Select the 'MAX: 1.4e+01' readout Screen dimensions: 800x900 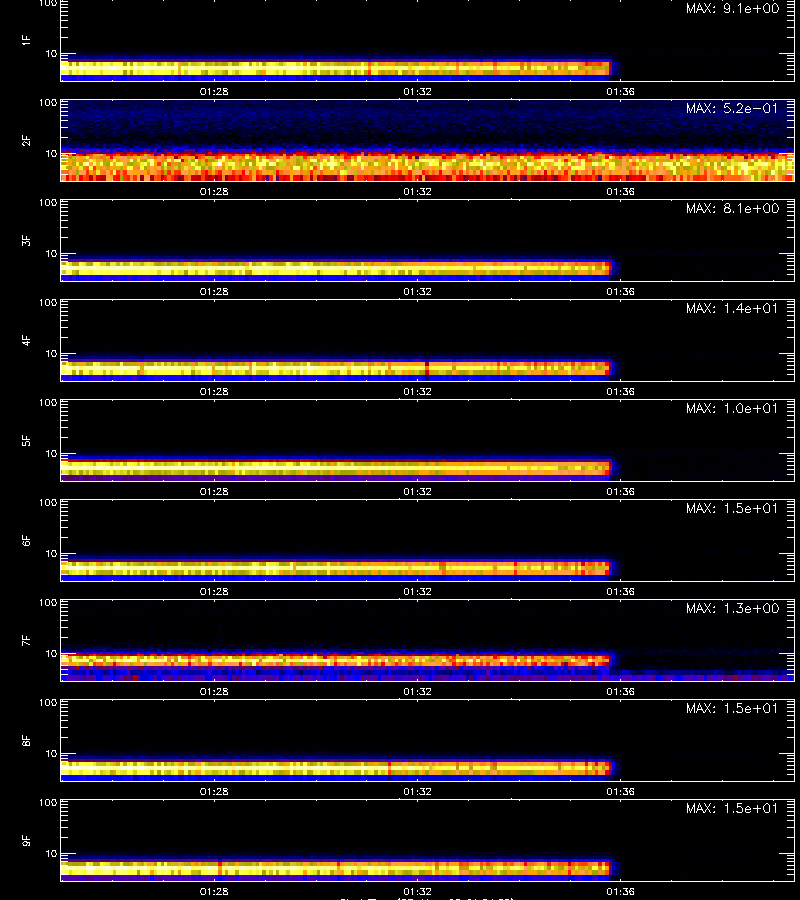point(732,308)
